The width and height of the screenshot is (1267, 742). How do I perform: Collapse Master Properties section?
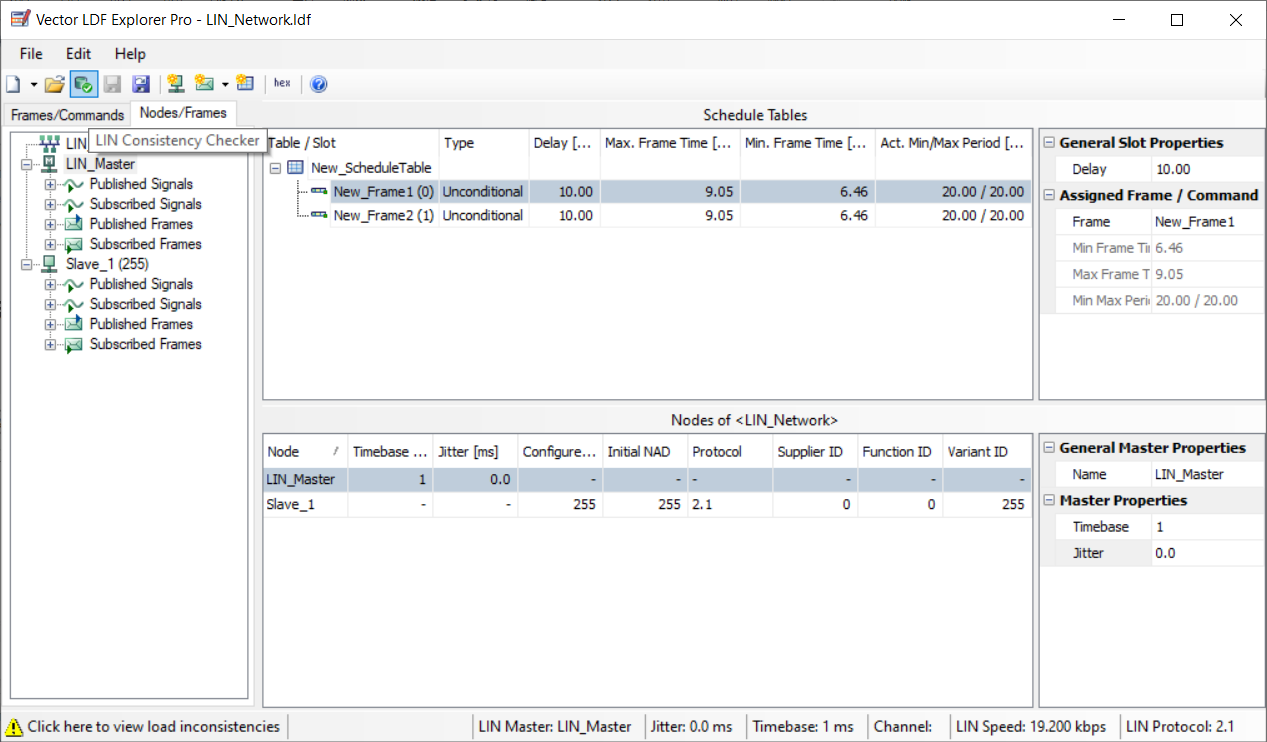click(x=1049, y=500)
